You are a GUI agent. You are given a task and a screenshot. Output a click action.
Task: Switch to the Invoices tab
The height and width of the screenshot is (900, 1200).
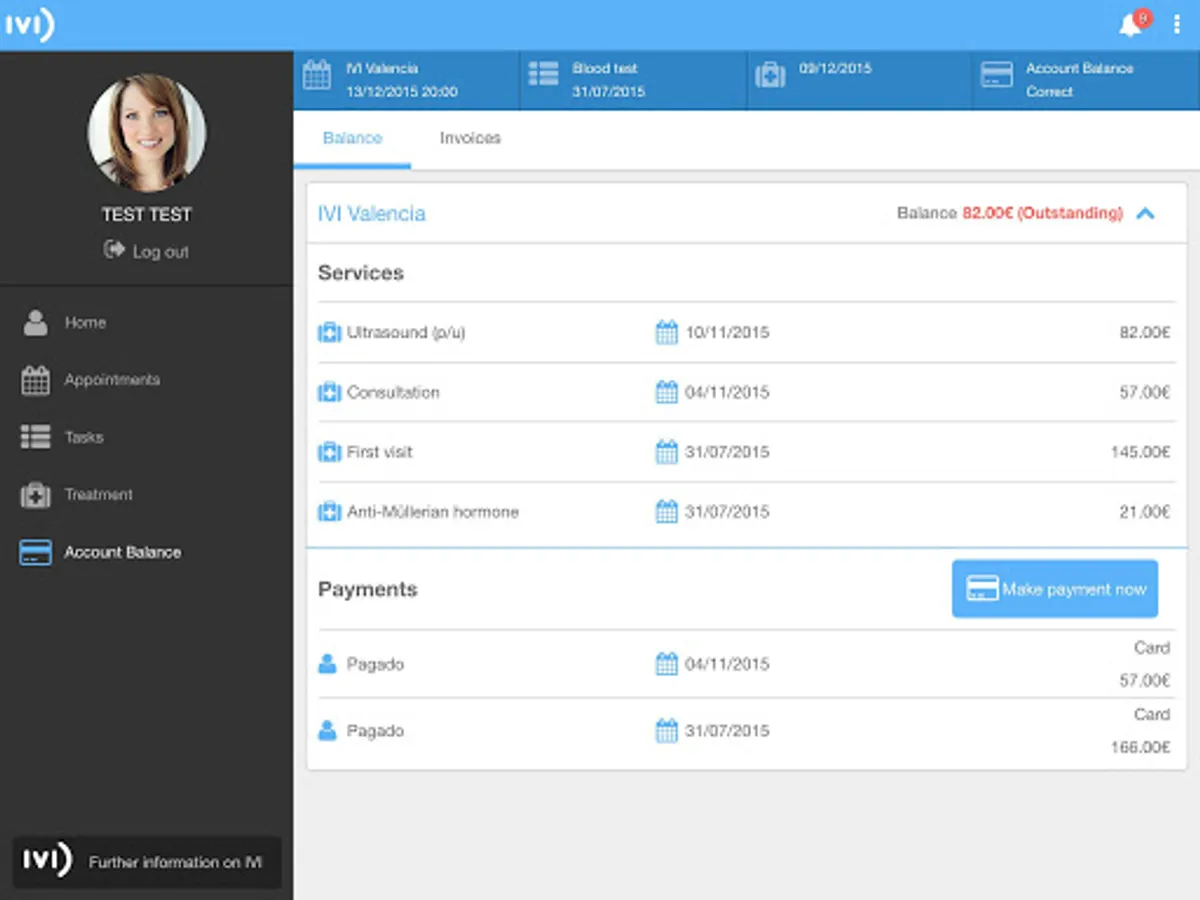[469, 138]
